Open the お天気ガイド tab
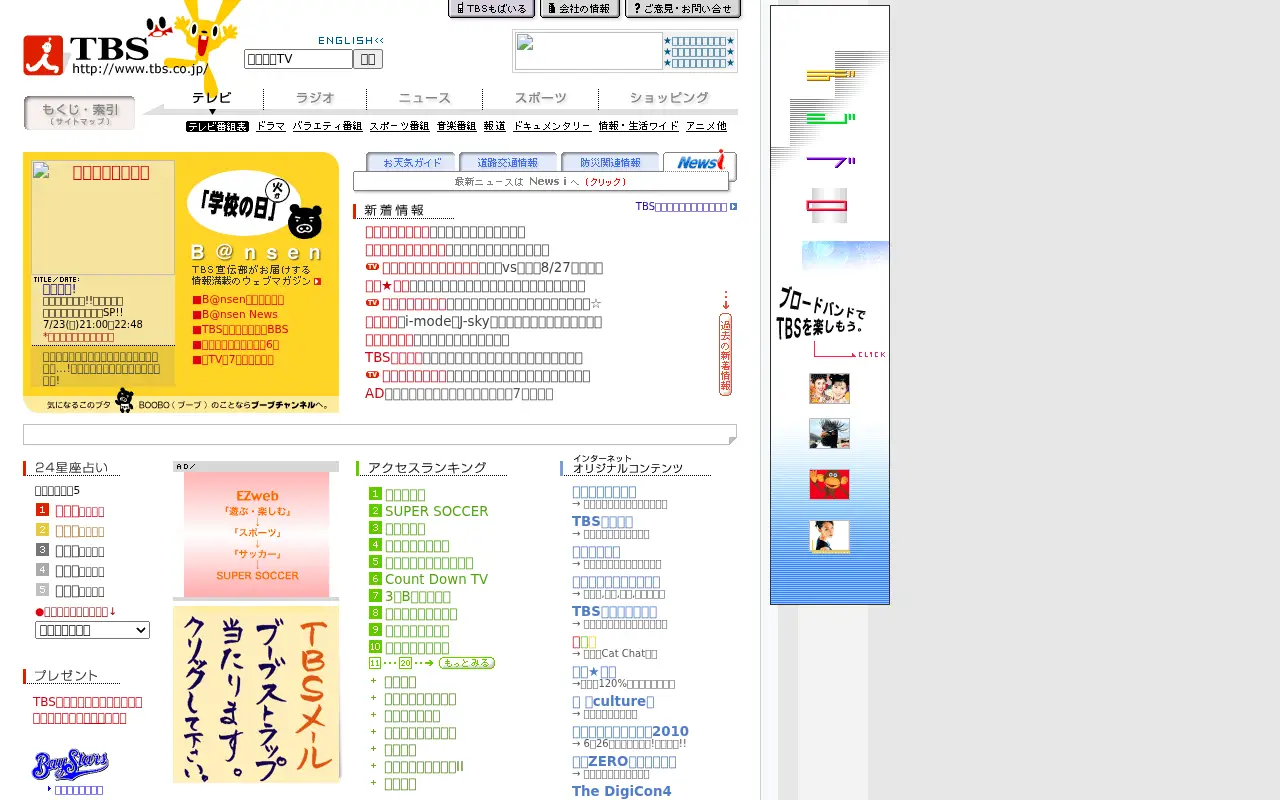 click(x=411, y=162)
